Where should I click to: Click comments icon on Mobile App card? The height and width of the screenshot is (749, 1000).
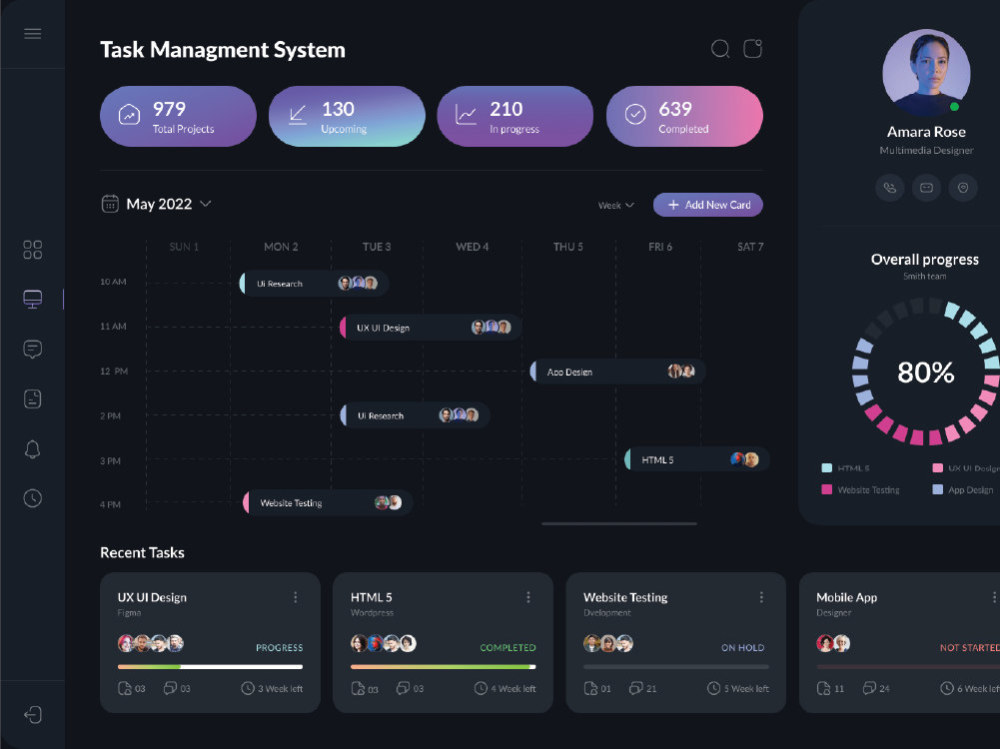coord(869,688)
